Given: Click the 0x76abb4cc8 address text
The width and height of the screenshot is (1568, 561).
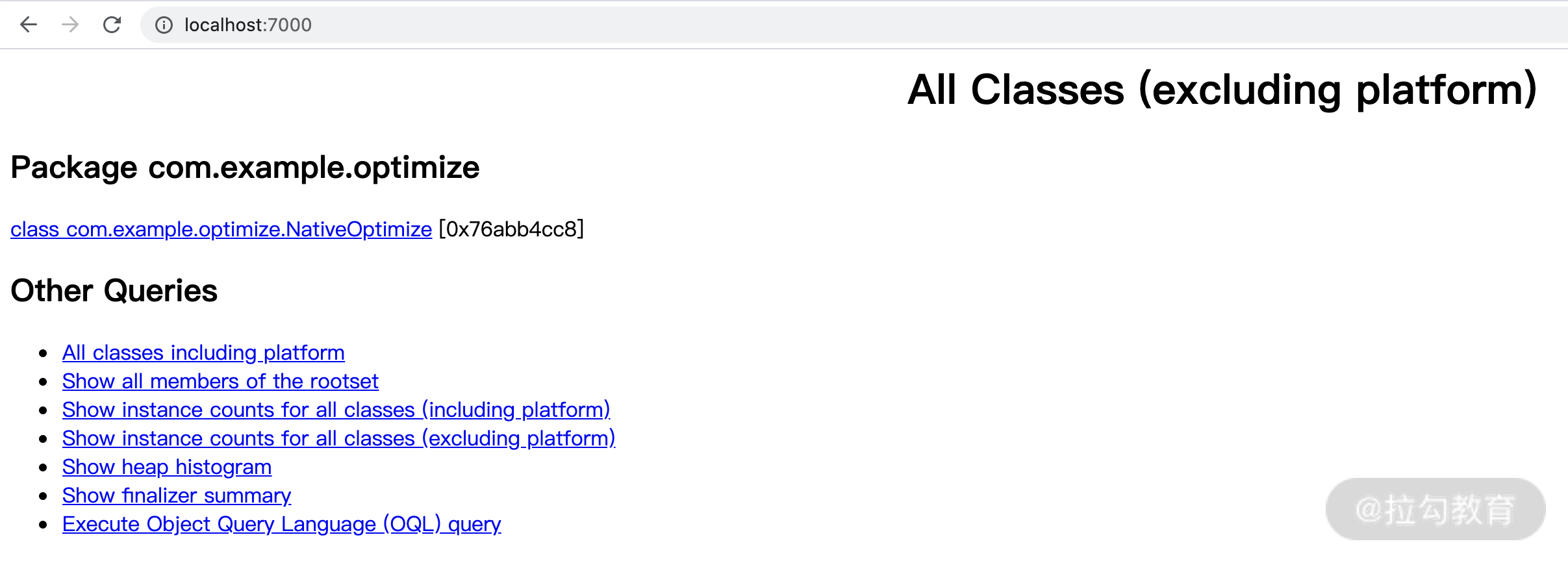Looking at the screenshot, I should pos(511,229).
